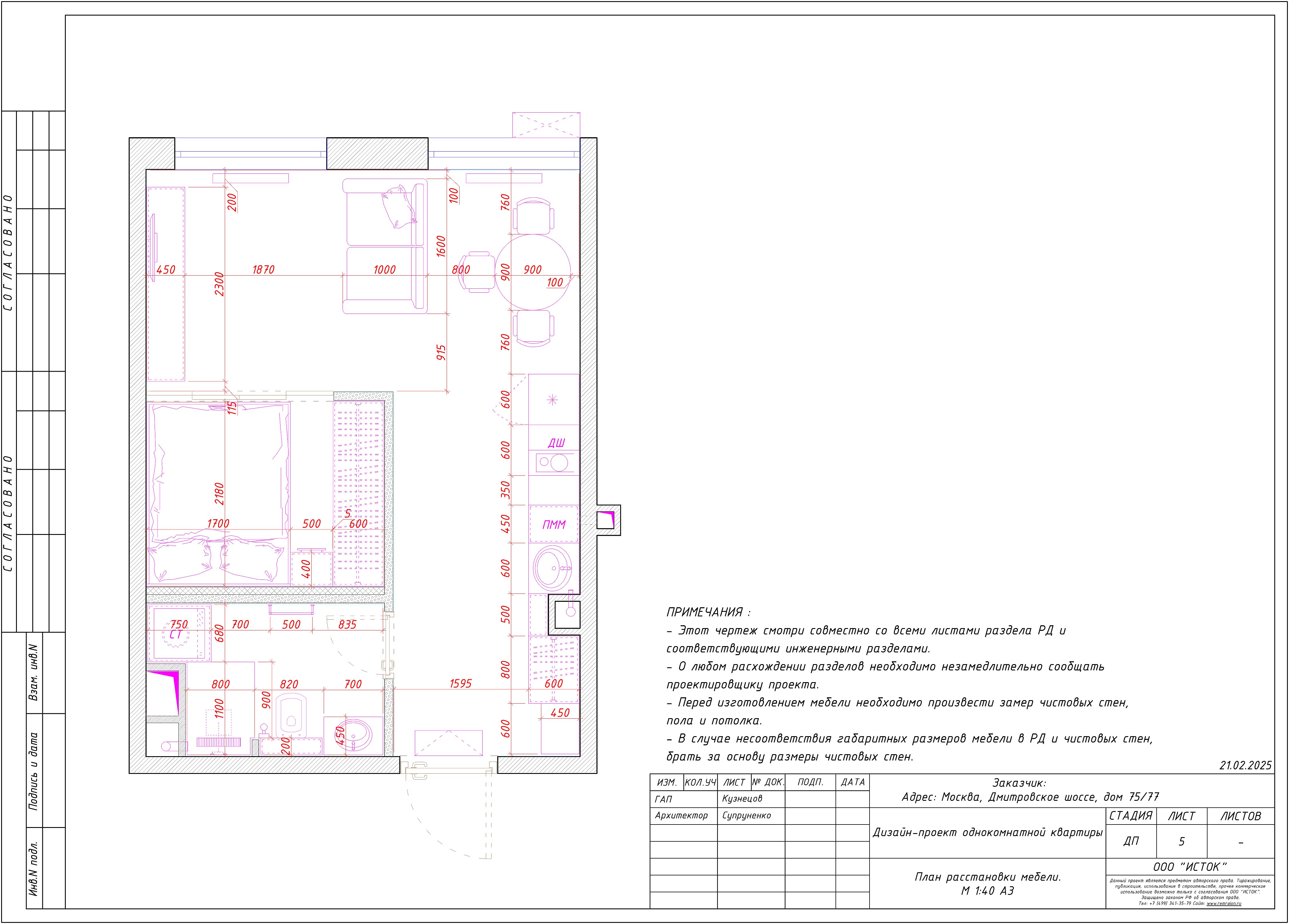The image size is (1289, 924).
Task: Click the sofa with pillow symbol
Action: click(385, 246)
